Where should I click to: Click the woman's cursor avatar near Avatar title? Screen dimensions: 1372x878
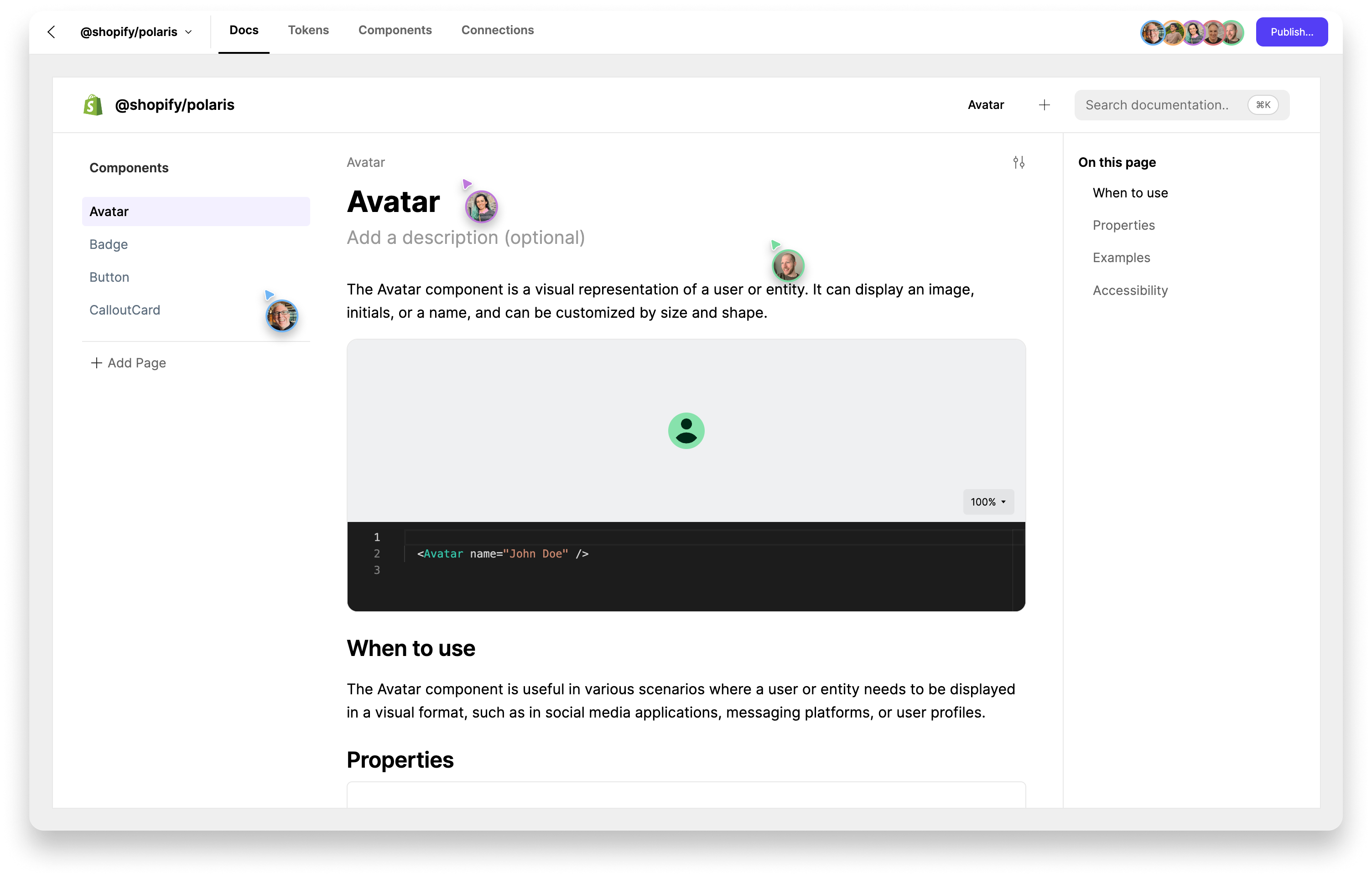pyautogui.click(x=481, y=207)
